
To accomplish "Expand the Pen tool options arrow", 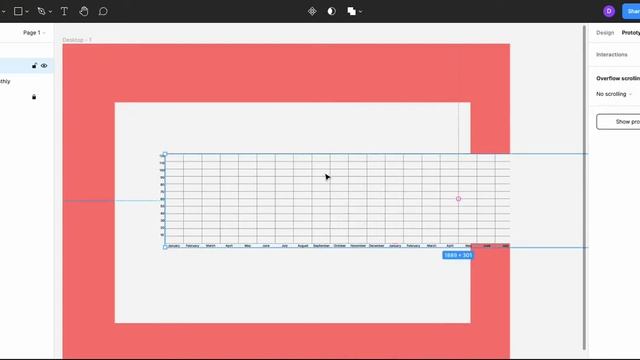I will coord(50,12).
